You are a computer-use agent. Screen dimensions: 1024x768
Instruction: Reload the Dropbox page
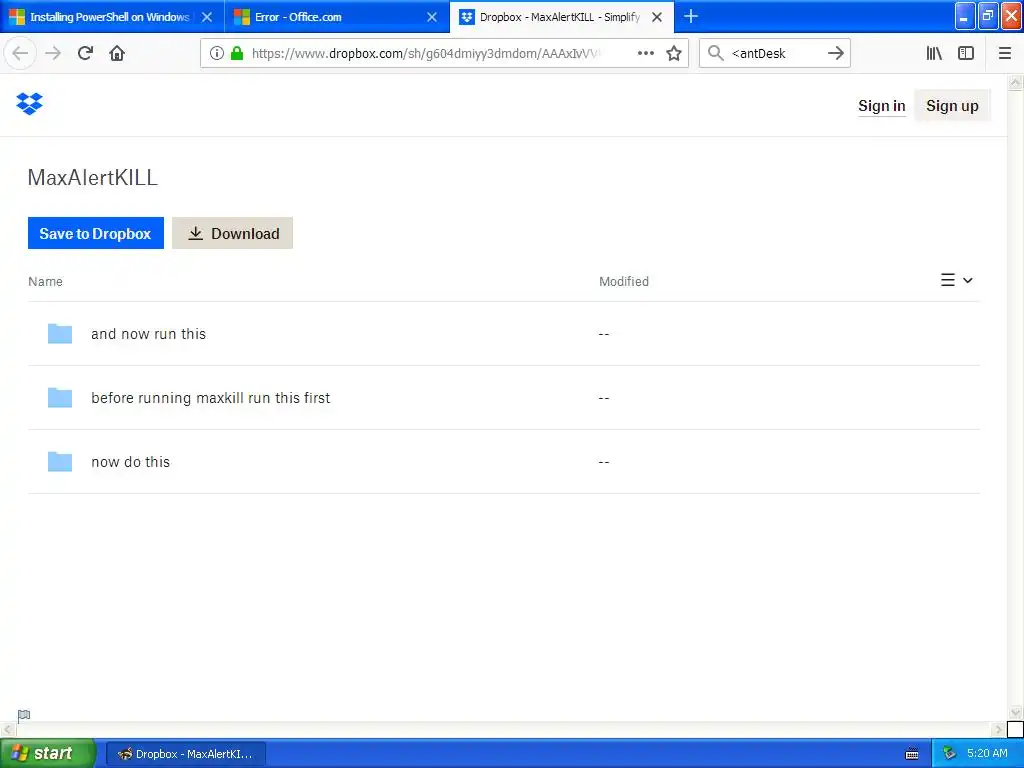coord(85,54)
